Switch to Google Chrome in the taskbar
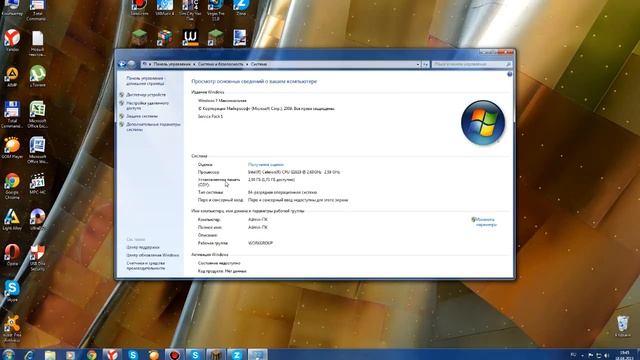The height and width of the screenshot is (360, 640). point(92,355)
